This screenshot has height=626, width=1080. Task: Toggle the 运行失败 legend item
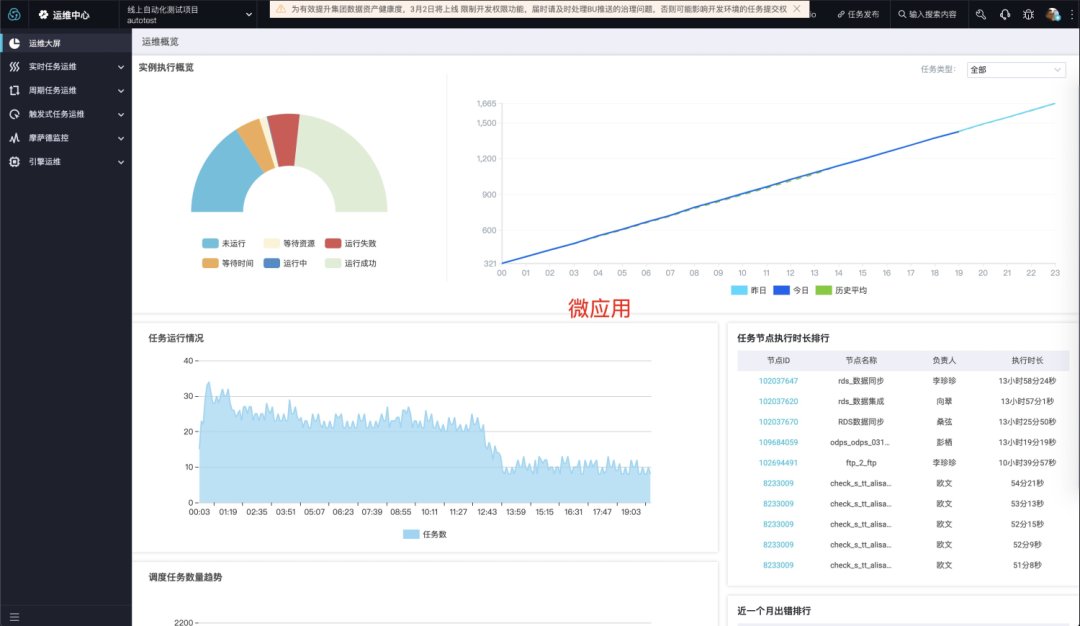pos(351,244)
